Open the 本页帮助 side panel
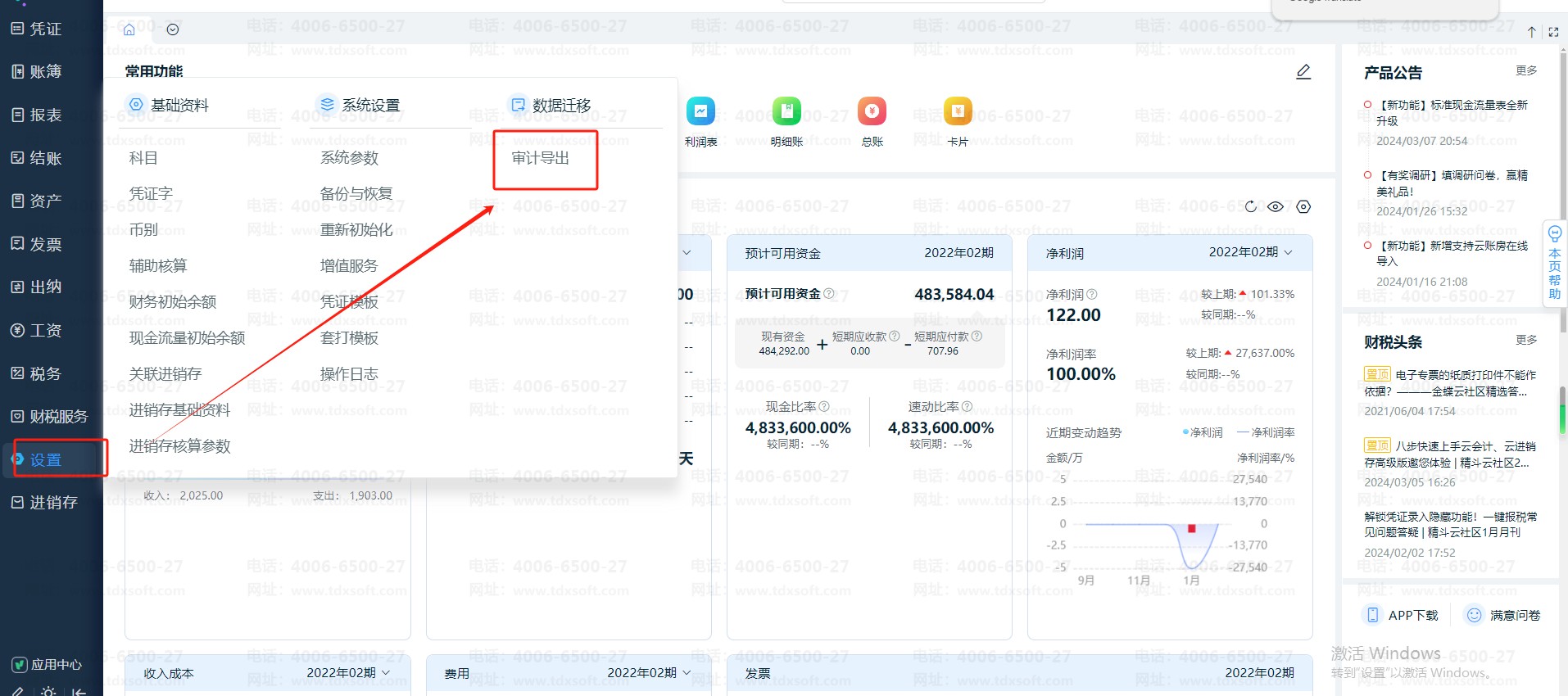The height and width of the screenshot is (696, 1568). 1554,264
